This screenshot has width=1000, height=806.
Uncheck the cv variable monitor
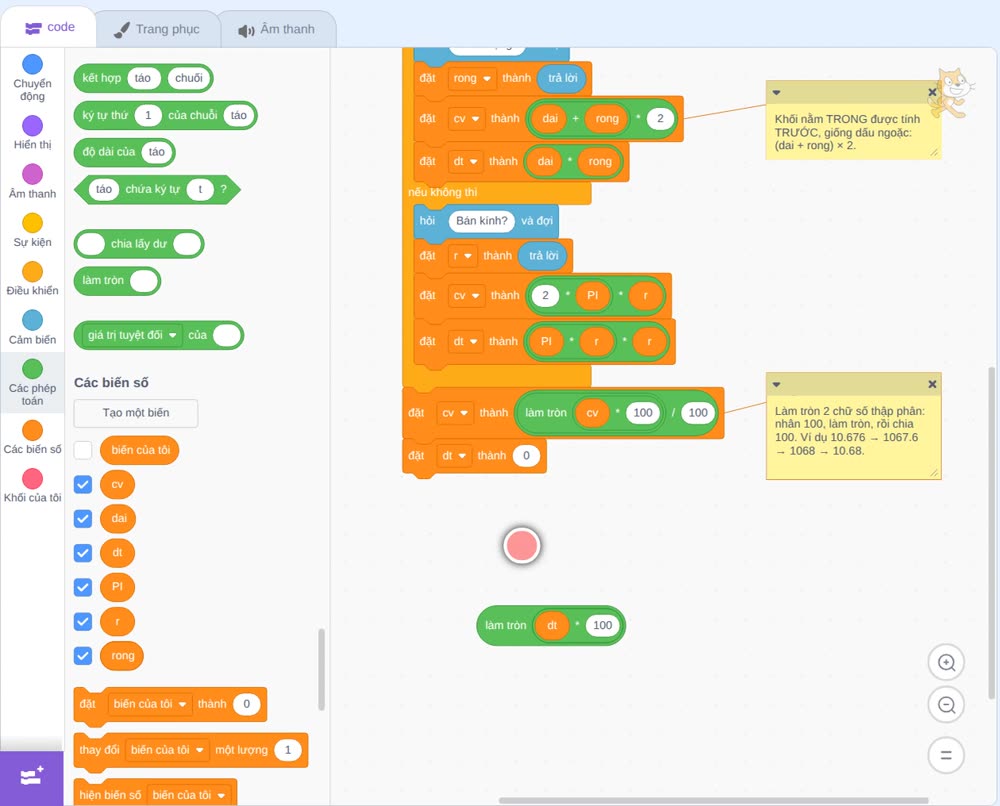(83, 485)
